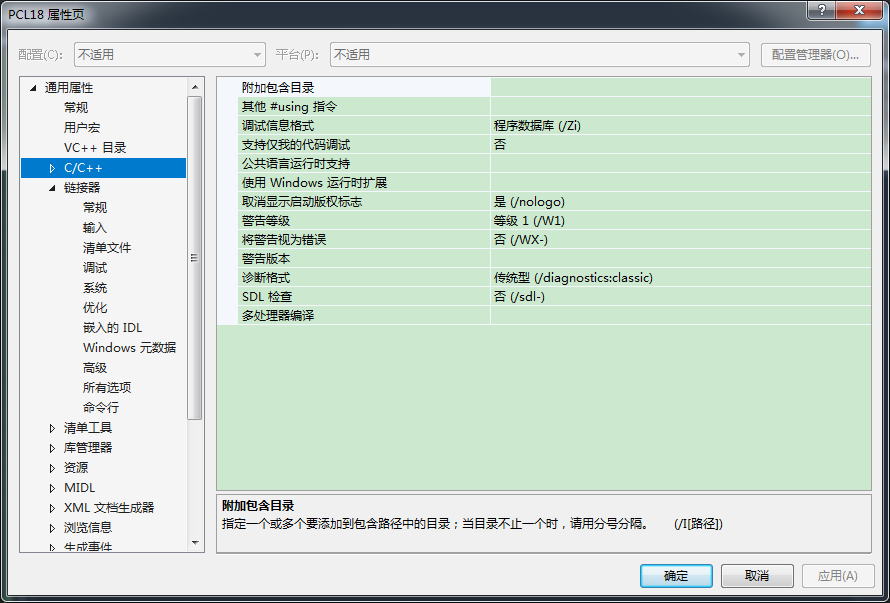
Task: Click the 应用(A) button
Action: [x=837, y=576]
